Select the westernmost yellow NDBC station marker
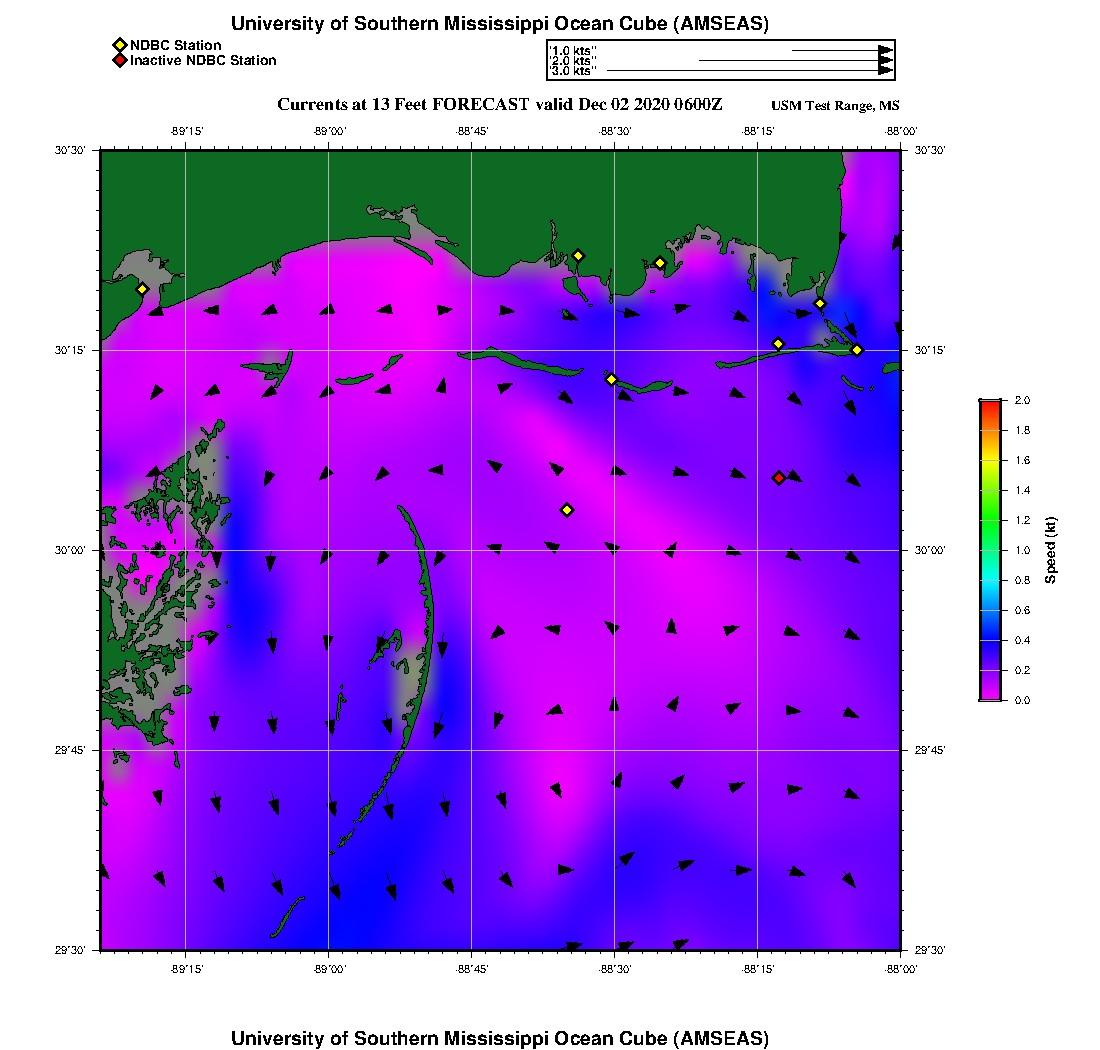1100x1050 pixels. 142,289
